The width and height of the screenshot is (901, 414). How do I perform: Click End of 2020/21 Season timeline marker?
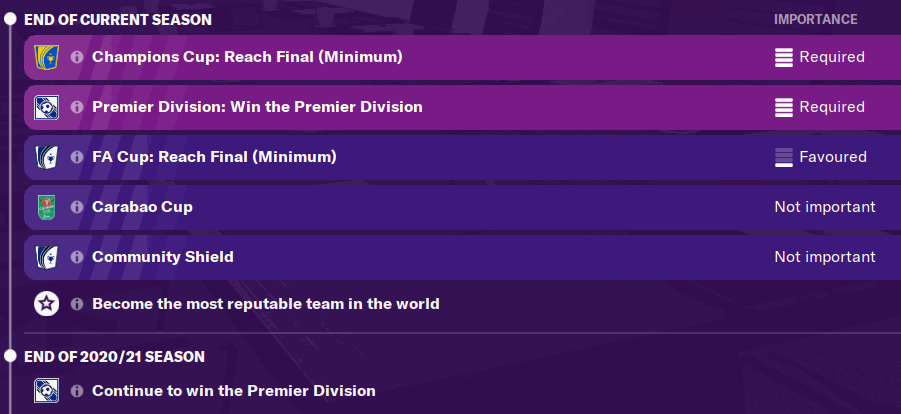pos(10,356)
